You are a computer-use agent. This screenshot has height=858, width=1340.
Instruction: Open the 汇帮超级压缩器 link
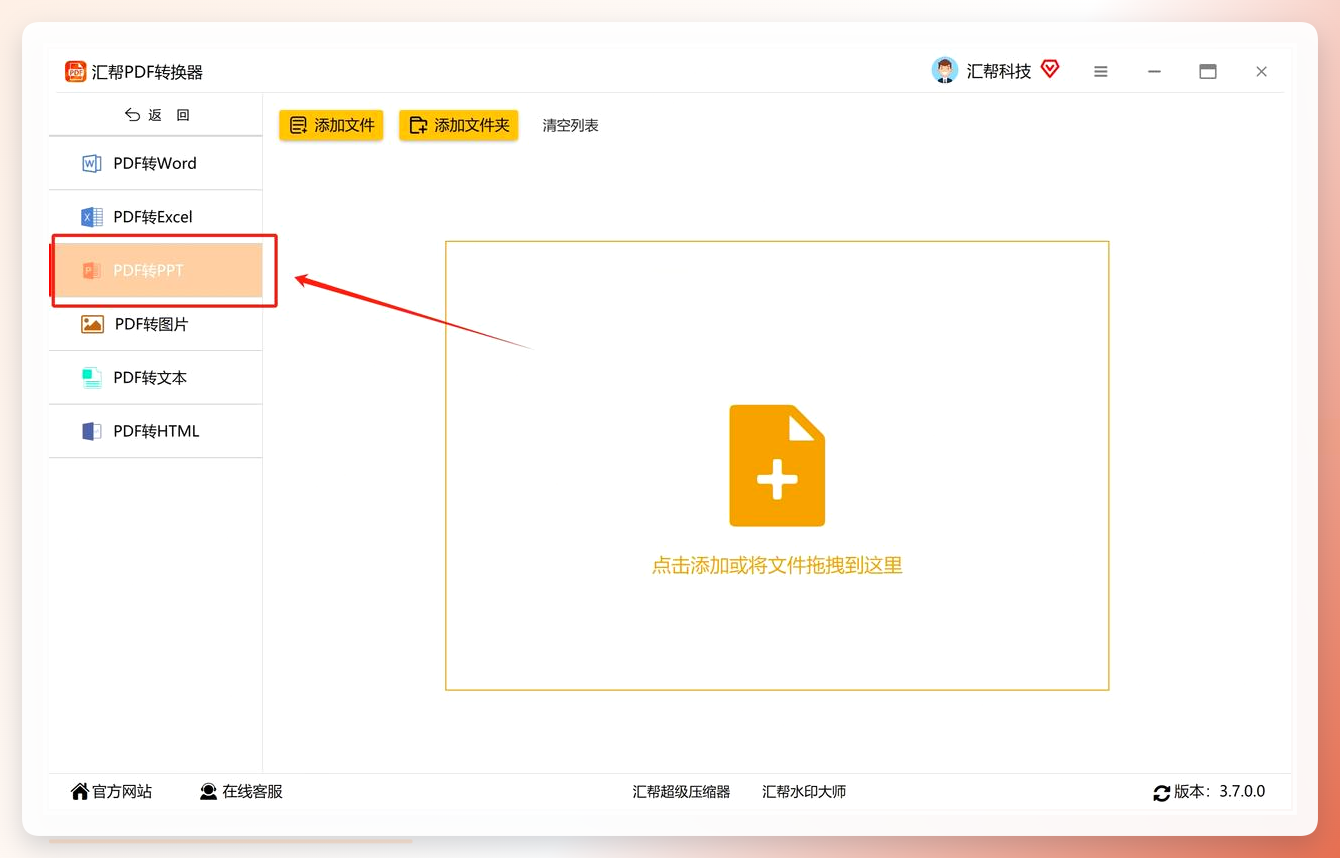pyautogui.click(x=681, y=792)
